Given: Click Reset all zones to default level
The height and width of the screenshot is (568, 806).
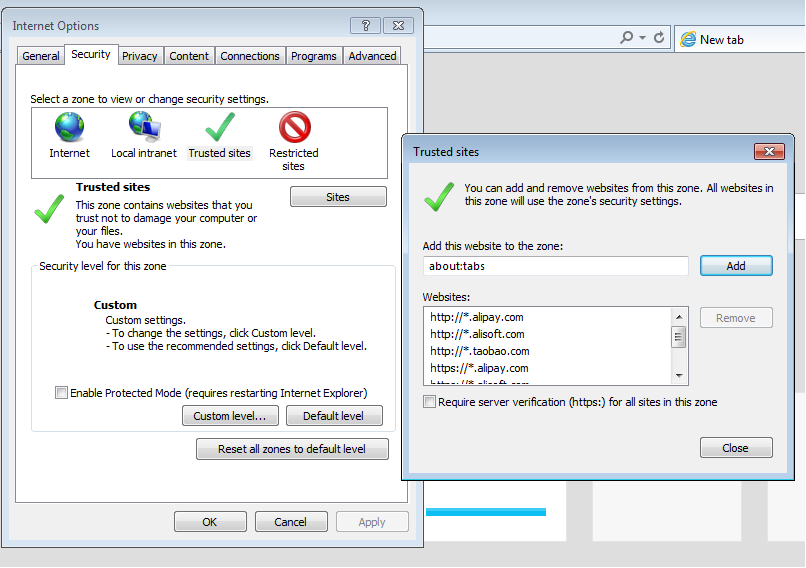Looking at the screenshot, I should pos(292,449).
